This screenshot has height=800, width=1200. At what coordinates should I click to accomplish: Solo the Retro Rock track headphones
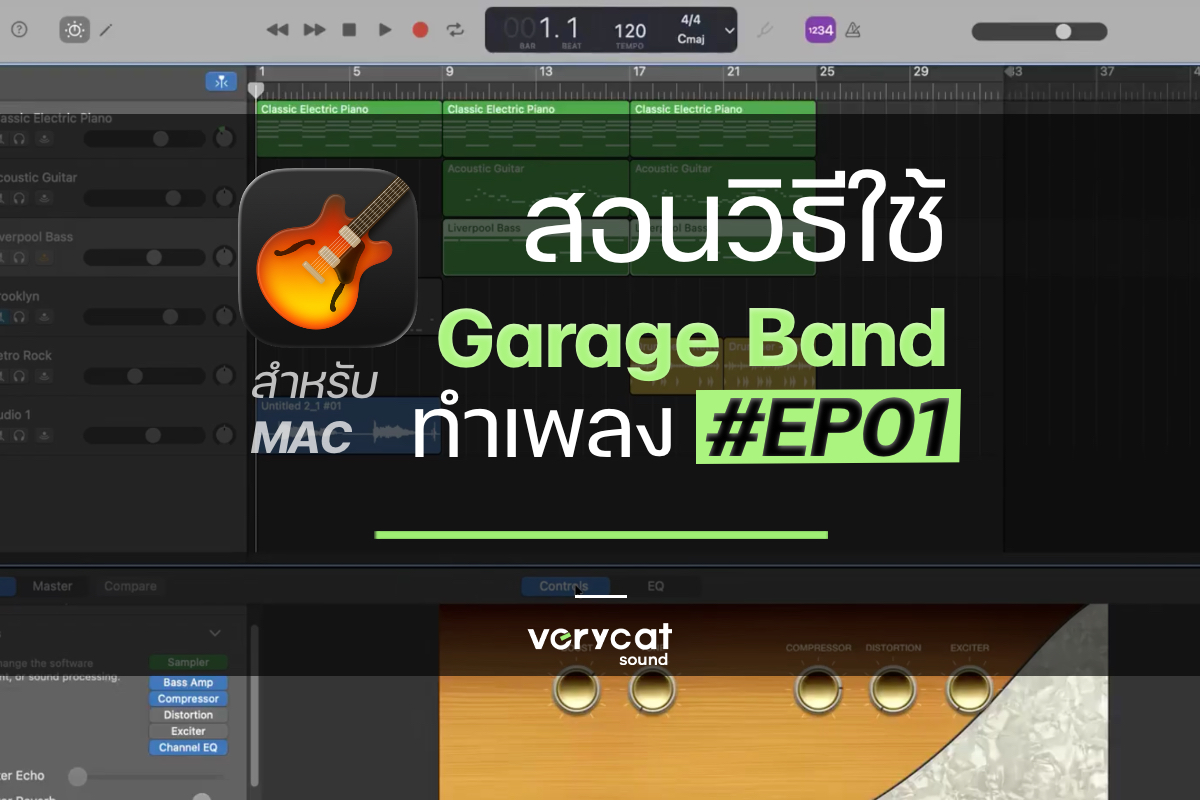19,376
